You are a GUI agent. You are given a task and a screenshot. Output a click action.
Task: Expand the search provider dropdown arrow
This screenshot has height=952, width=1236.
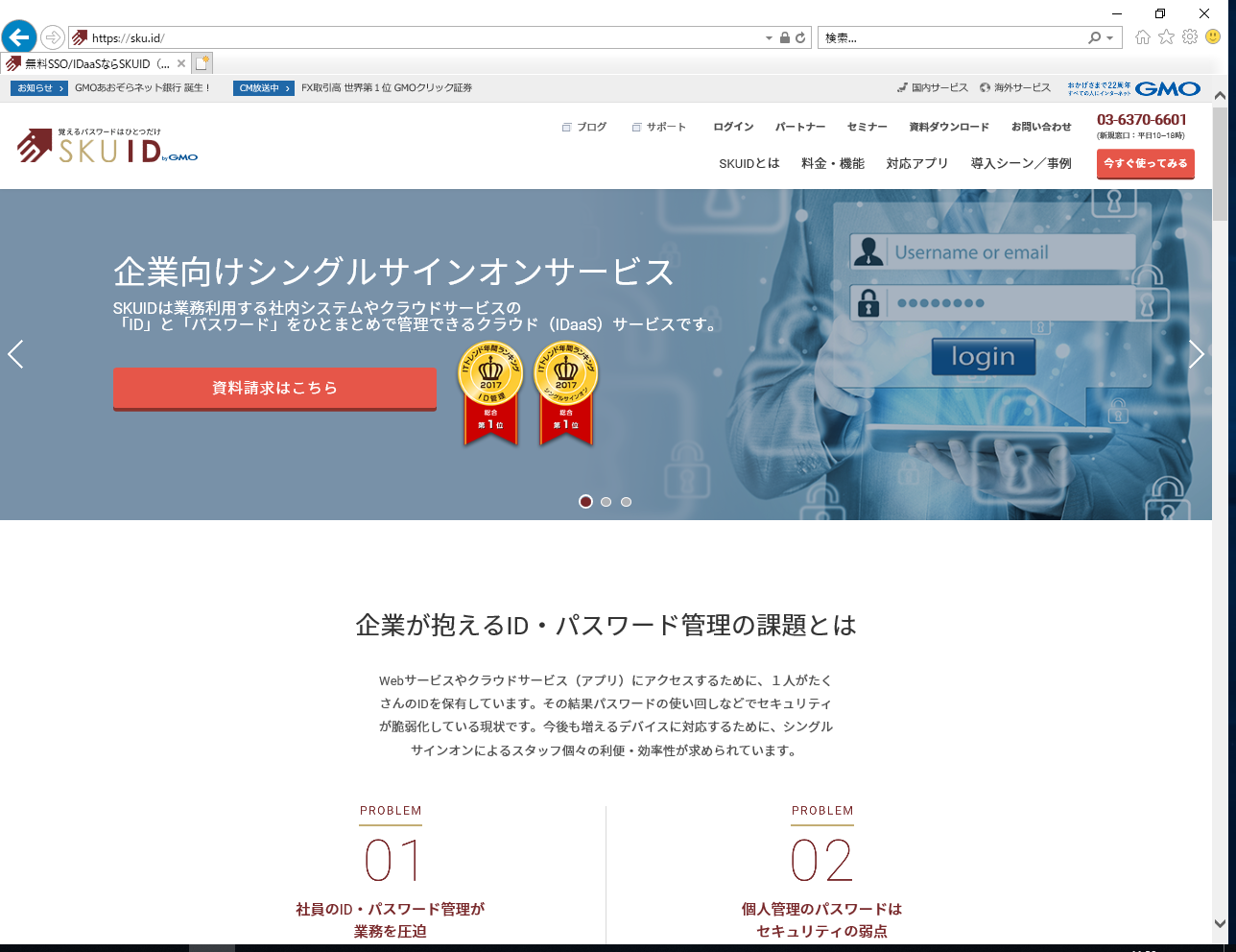pos(1110,38)
